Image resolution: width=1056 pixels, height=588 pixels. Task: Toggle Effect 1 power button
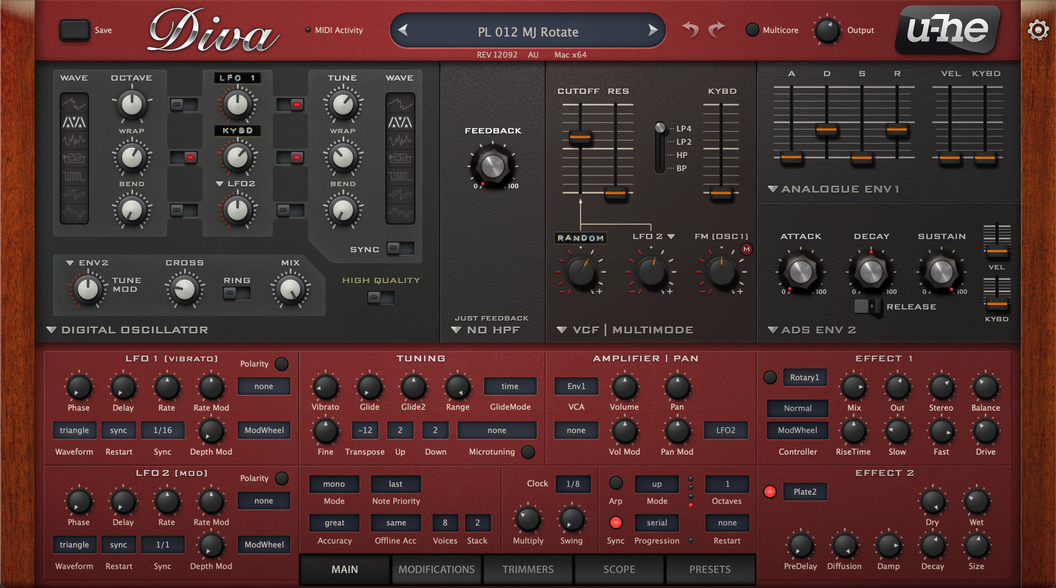[x=770, y=377]
